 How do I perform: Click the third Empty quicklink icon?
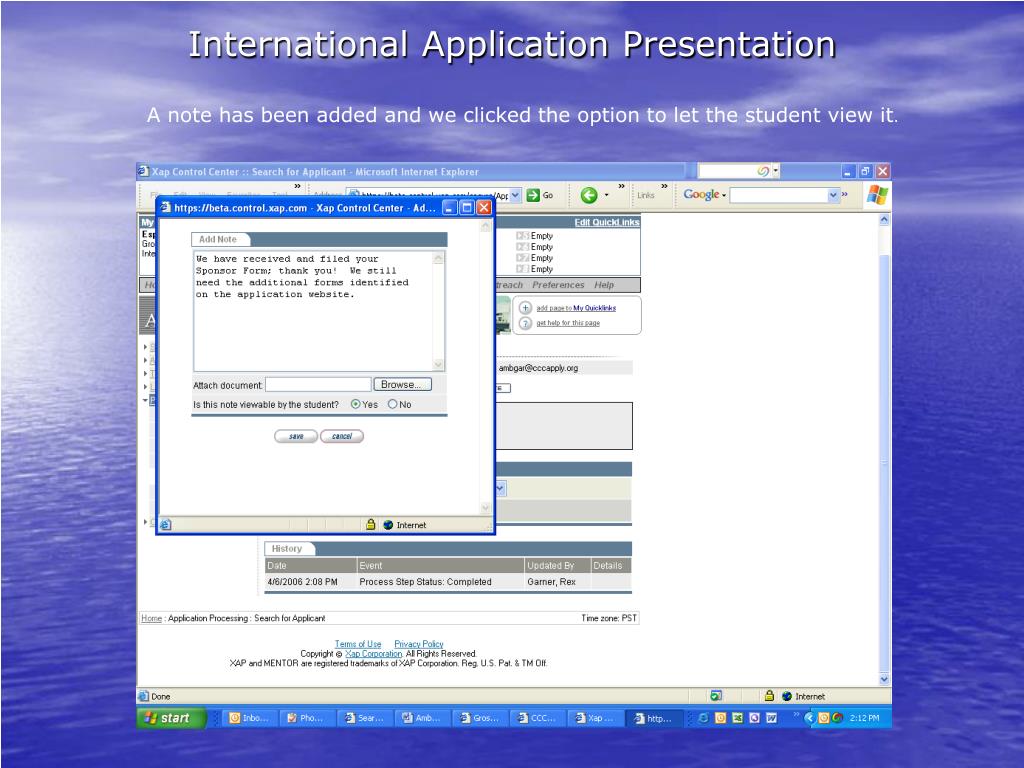(522, 258)
